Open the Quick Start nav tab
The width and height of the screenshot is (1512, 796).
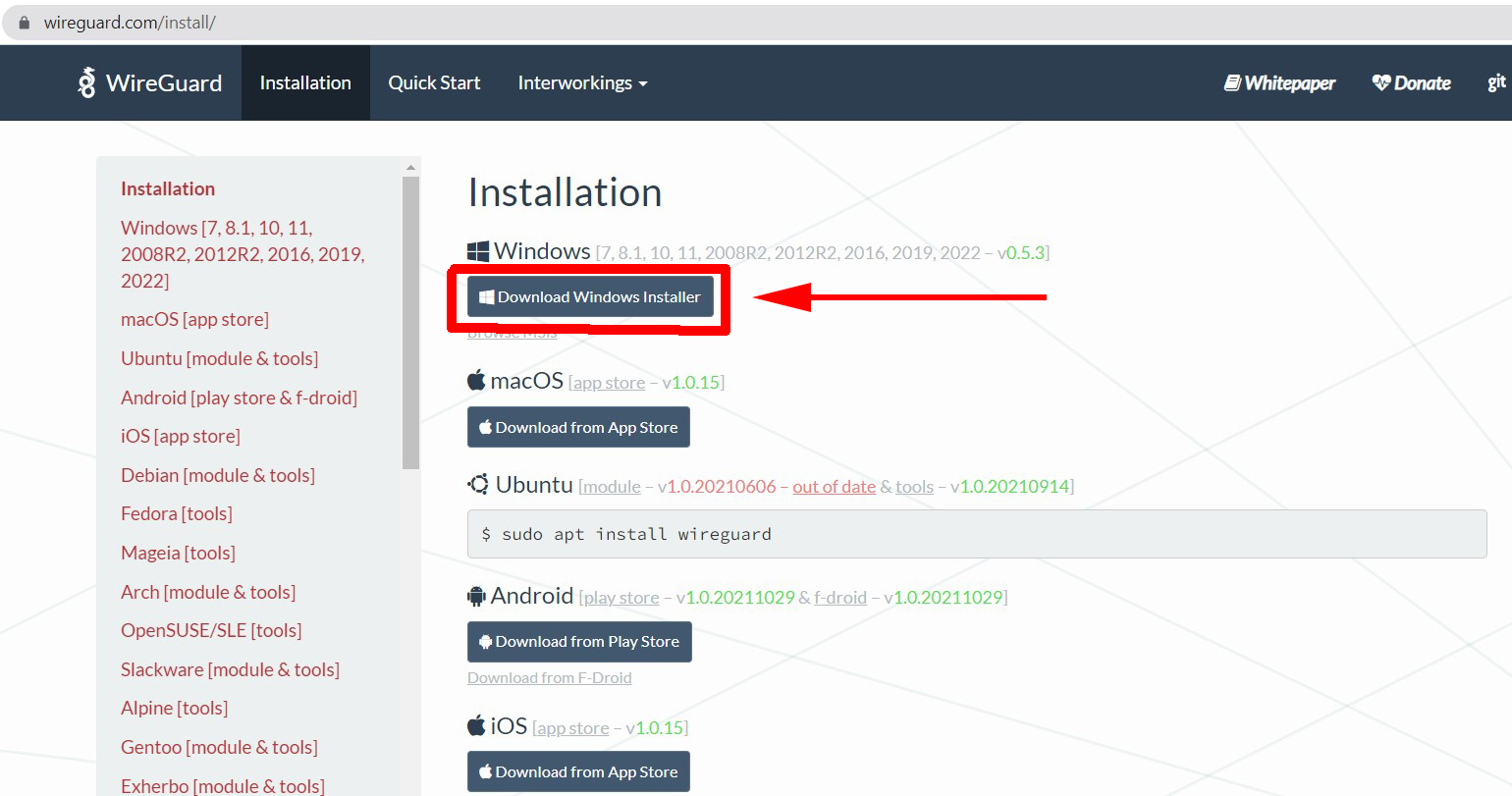coord(434,83)
